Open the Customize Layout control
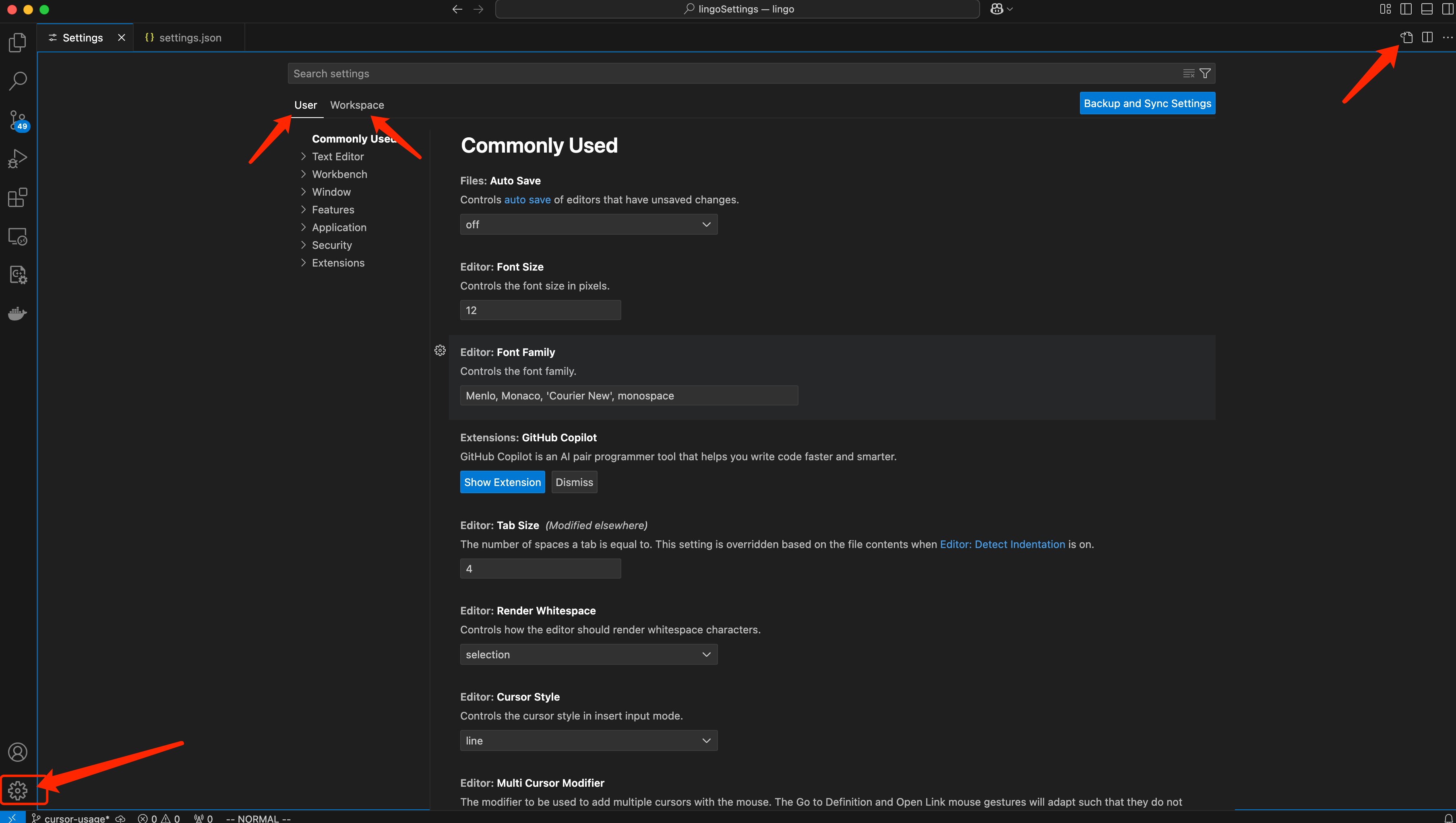The image size is (1456, 823). point(1386,9)
